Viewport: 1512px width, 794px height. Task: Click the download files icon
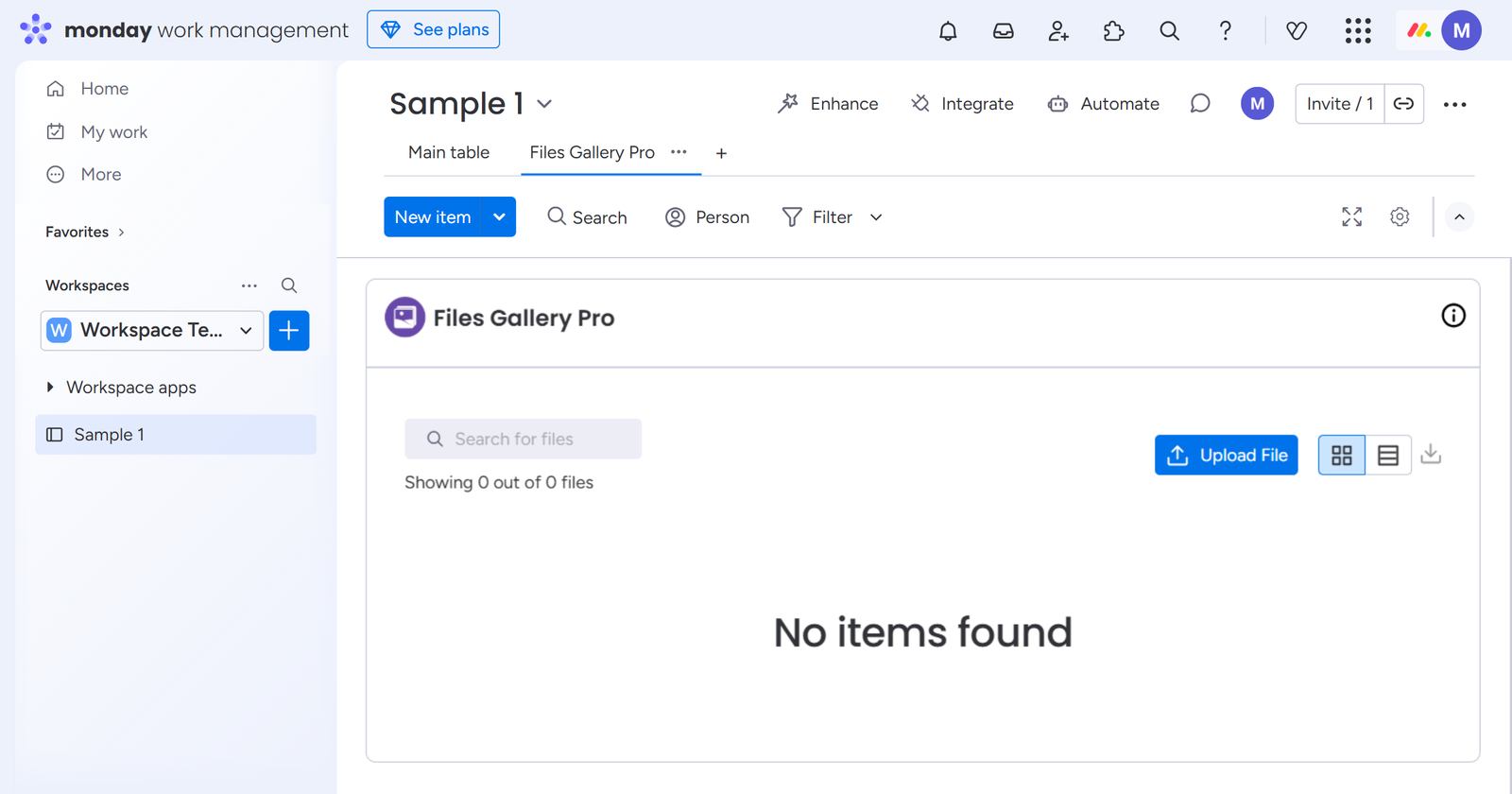coord(1432,455)
